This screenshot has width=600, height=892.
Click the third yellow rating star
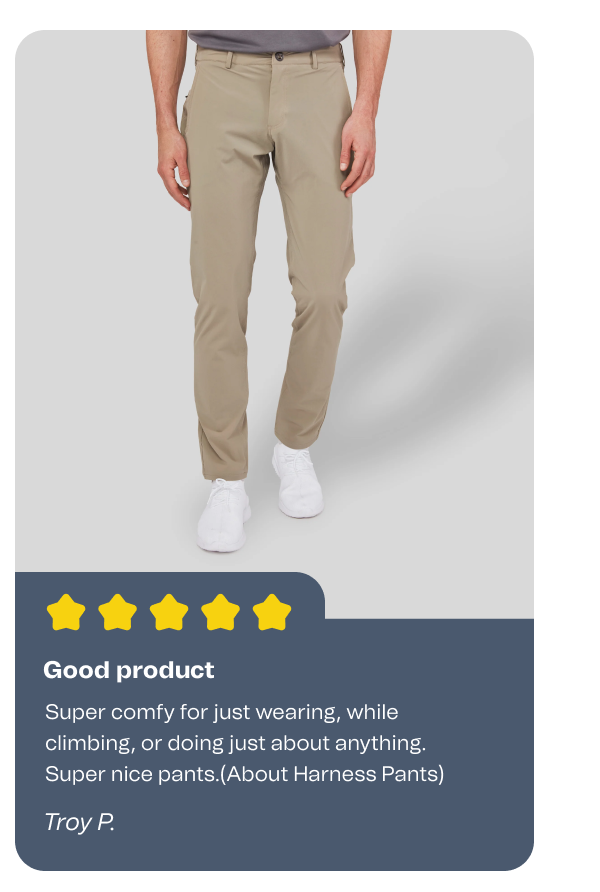coord(169,612)
